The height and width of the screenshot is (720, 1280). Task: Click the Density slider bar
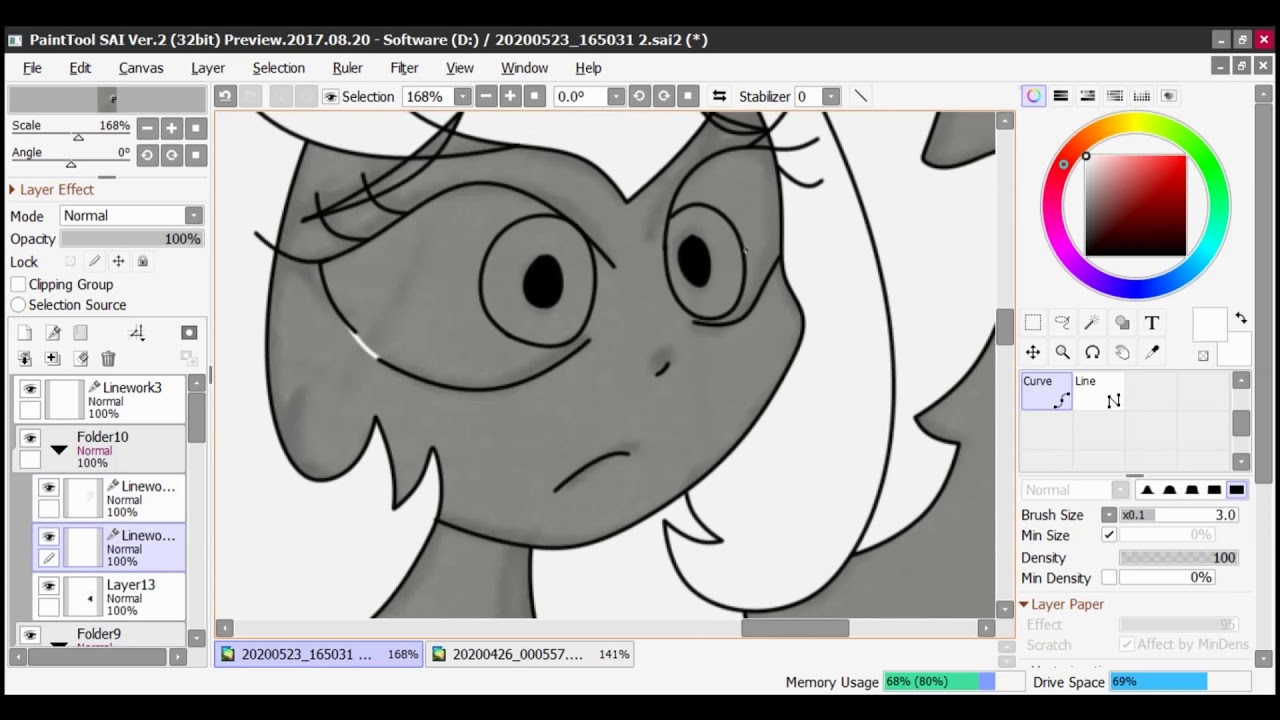[x=1180, y=558]
